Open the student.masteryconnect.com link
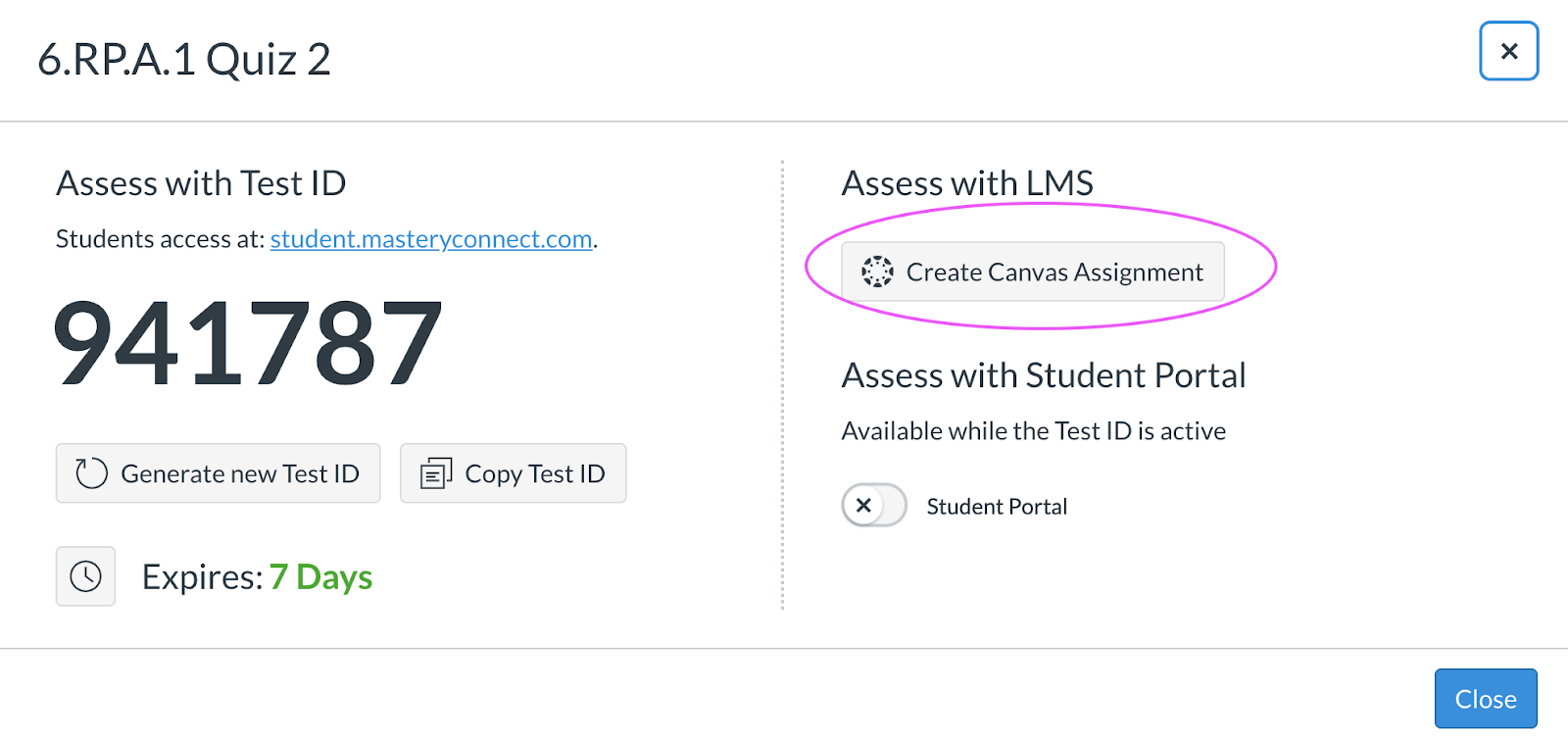Image resolution: width=1568 pixels, height=743 pixels. [431, 239]
